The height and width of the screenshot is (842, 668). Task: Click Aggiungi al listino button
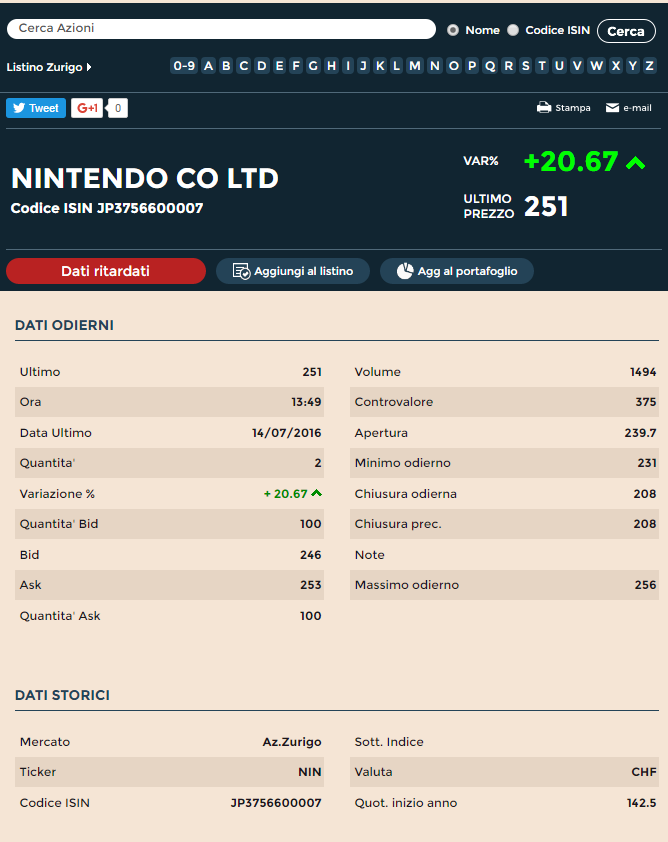click(293, 271)
